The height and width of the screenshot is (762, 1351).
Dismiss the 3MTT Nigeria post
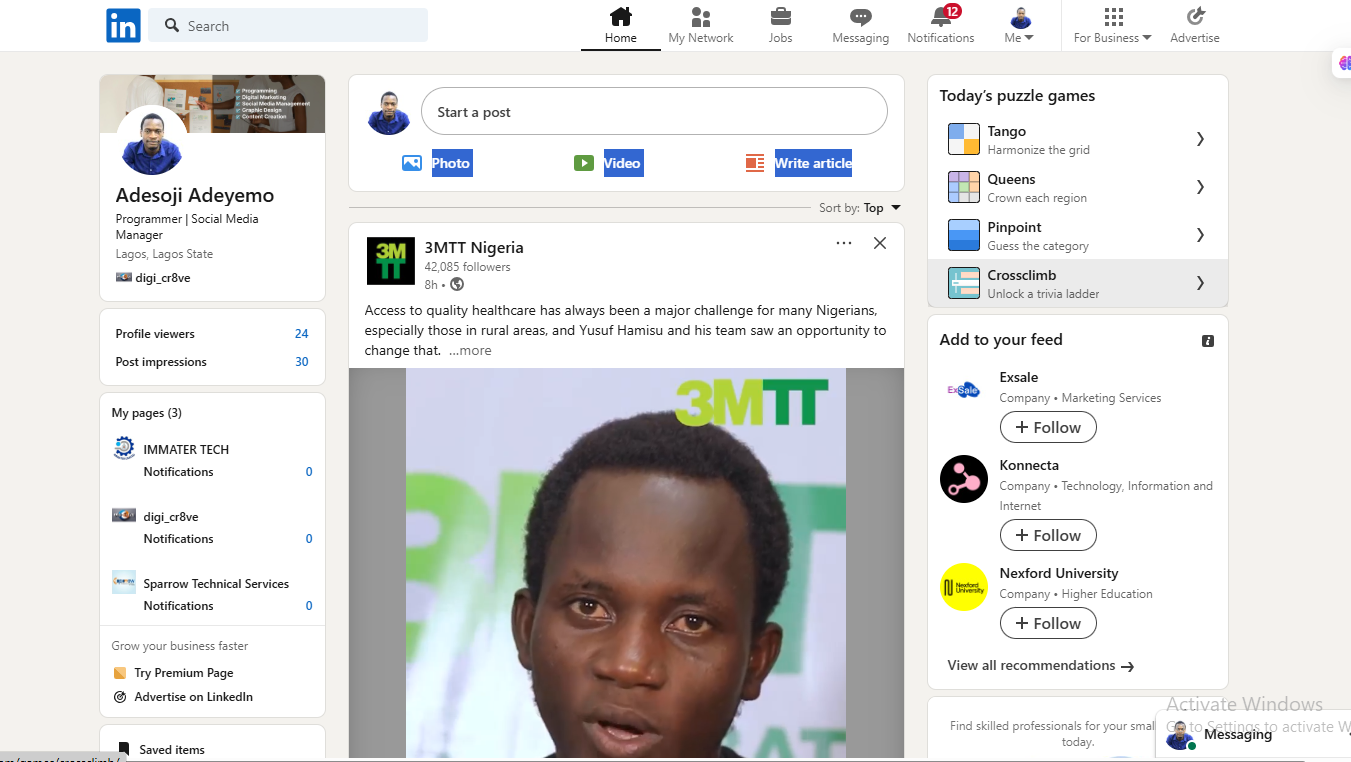tap(880, 243)
